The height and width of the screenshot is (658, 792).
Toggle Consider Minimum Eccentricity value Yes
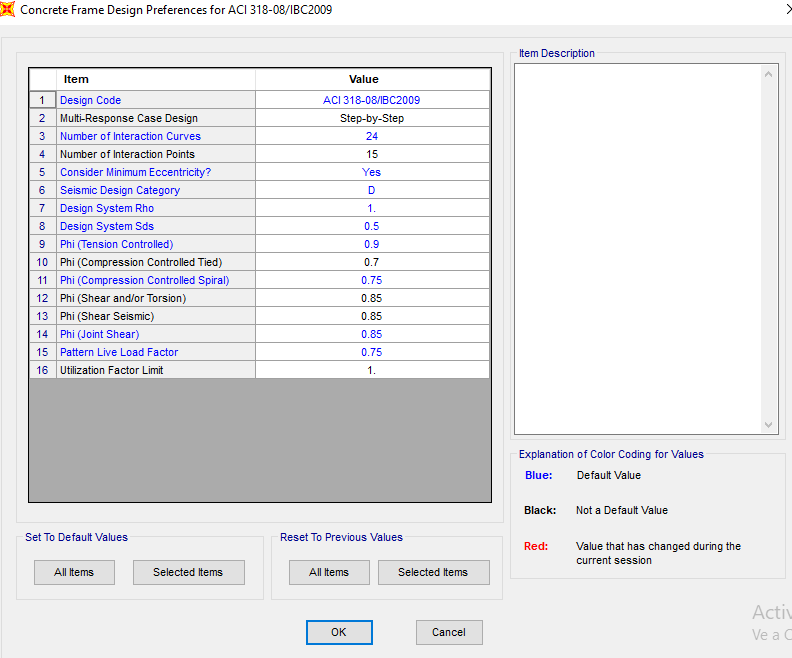(372, 172)
